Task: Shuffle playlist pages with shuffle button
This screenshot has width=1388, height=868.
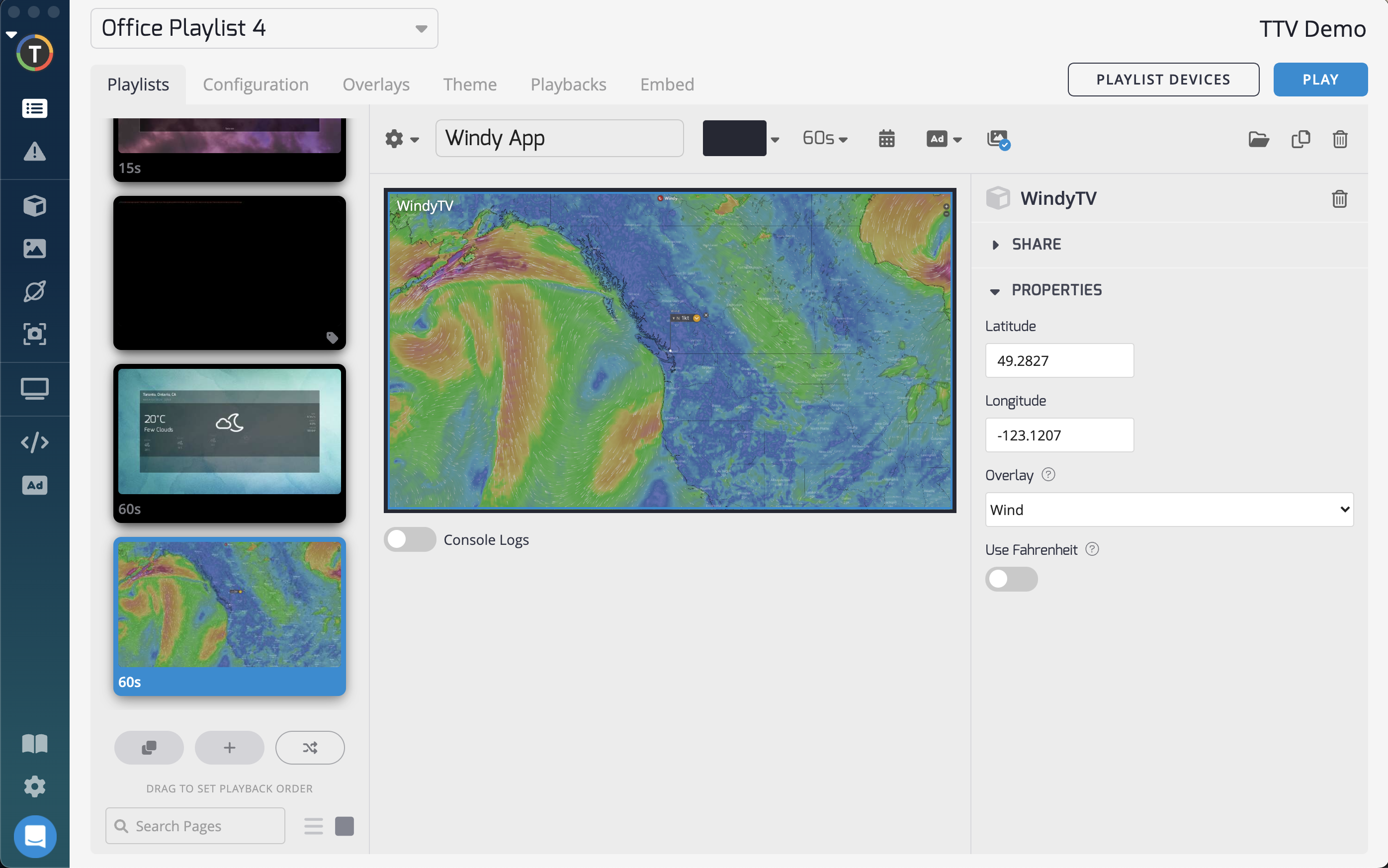Action: [x=310, y=748]
